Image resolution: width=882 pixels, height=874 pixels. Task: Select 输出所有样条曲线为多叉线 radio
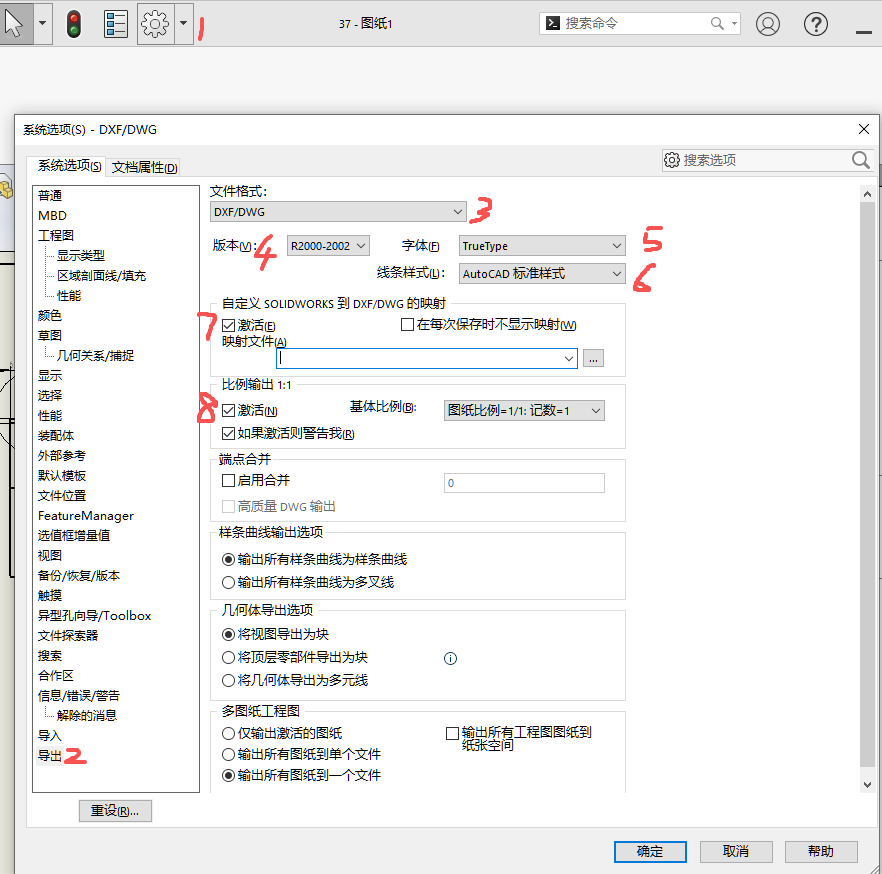tap(228, 583)
